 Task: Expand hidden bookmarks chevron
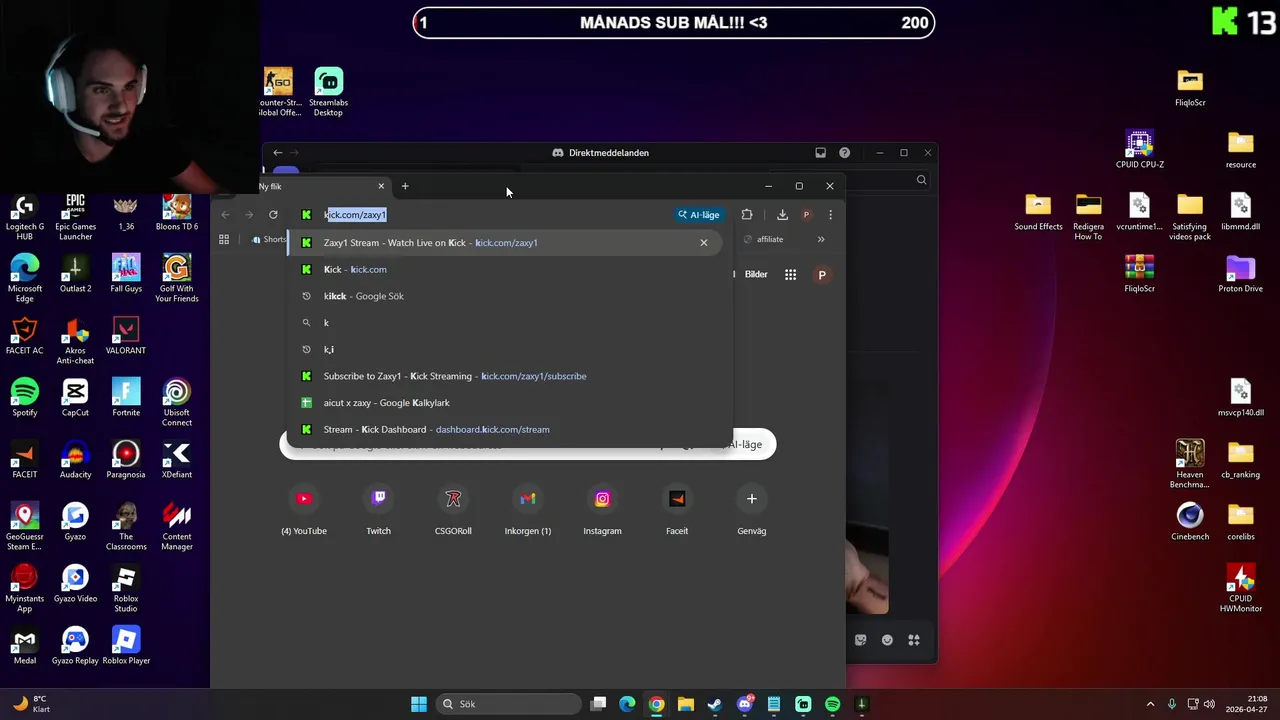coord(821,240)
